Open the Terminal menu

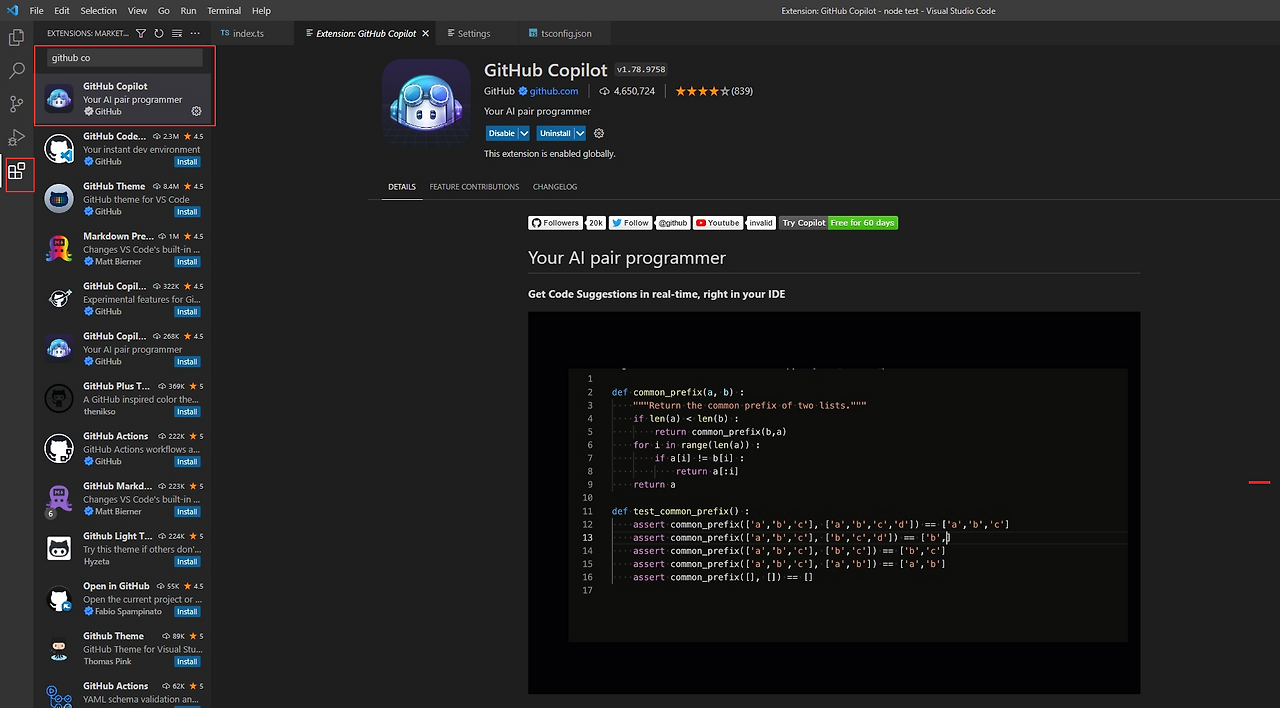(223, 11)
